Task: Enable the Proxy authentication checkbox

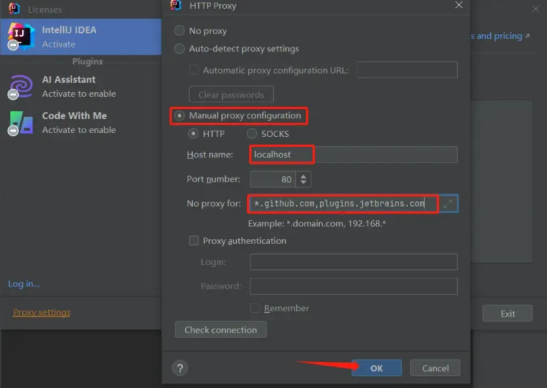Action: coord(194,241)
